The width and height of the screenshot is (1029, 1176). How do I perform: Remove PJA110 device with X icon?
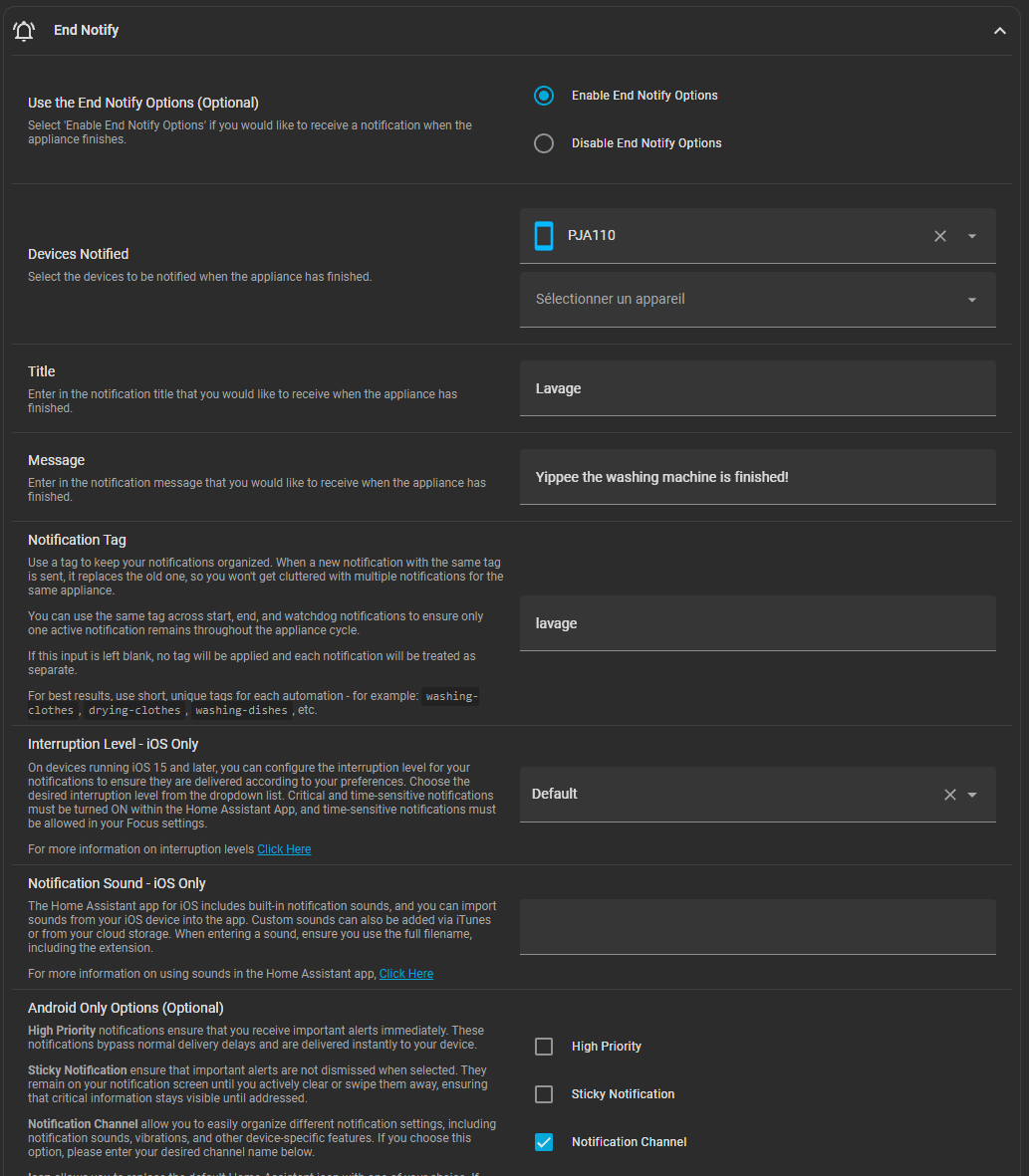tap(939, 236)
